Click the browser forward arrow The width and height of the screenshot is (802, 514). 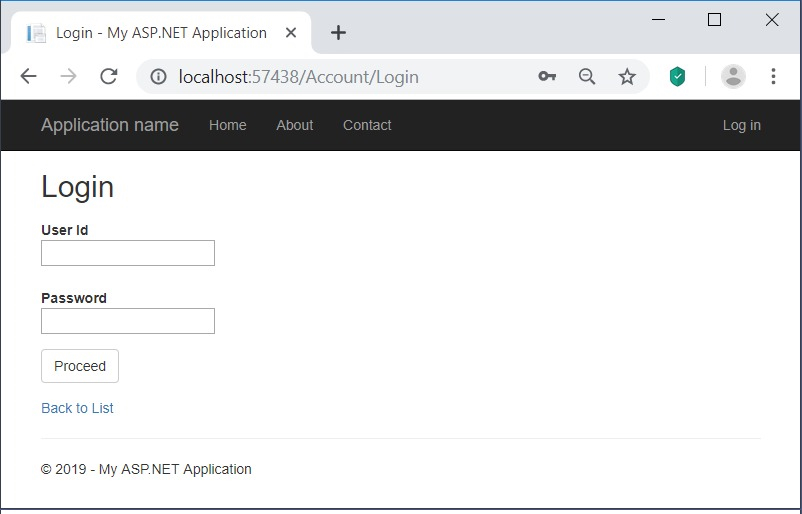pos(68,77)
